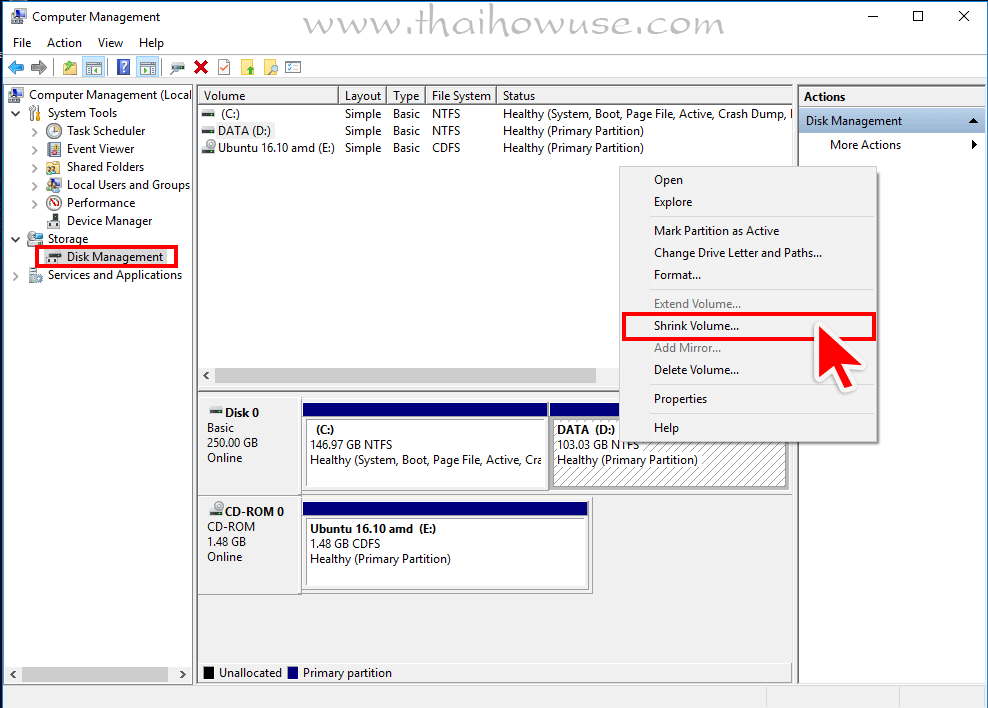The image size is (988, 708).
Task: Click the Computer Management (Local) root icon
Action: point(16,95)
